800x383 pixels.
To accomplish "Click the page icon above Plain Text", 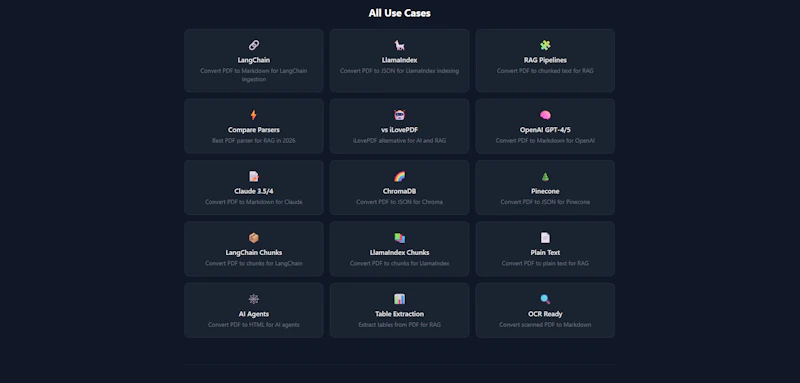I will [545, 238].
